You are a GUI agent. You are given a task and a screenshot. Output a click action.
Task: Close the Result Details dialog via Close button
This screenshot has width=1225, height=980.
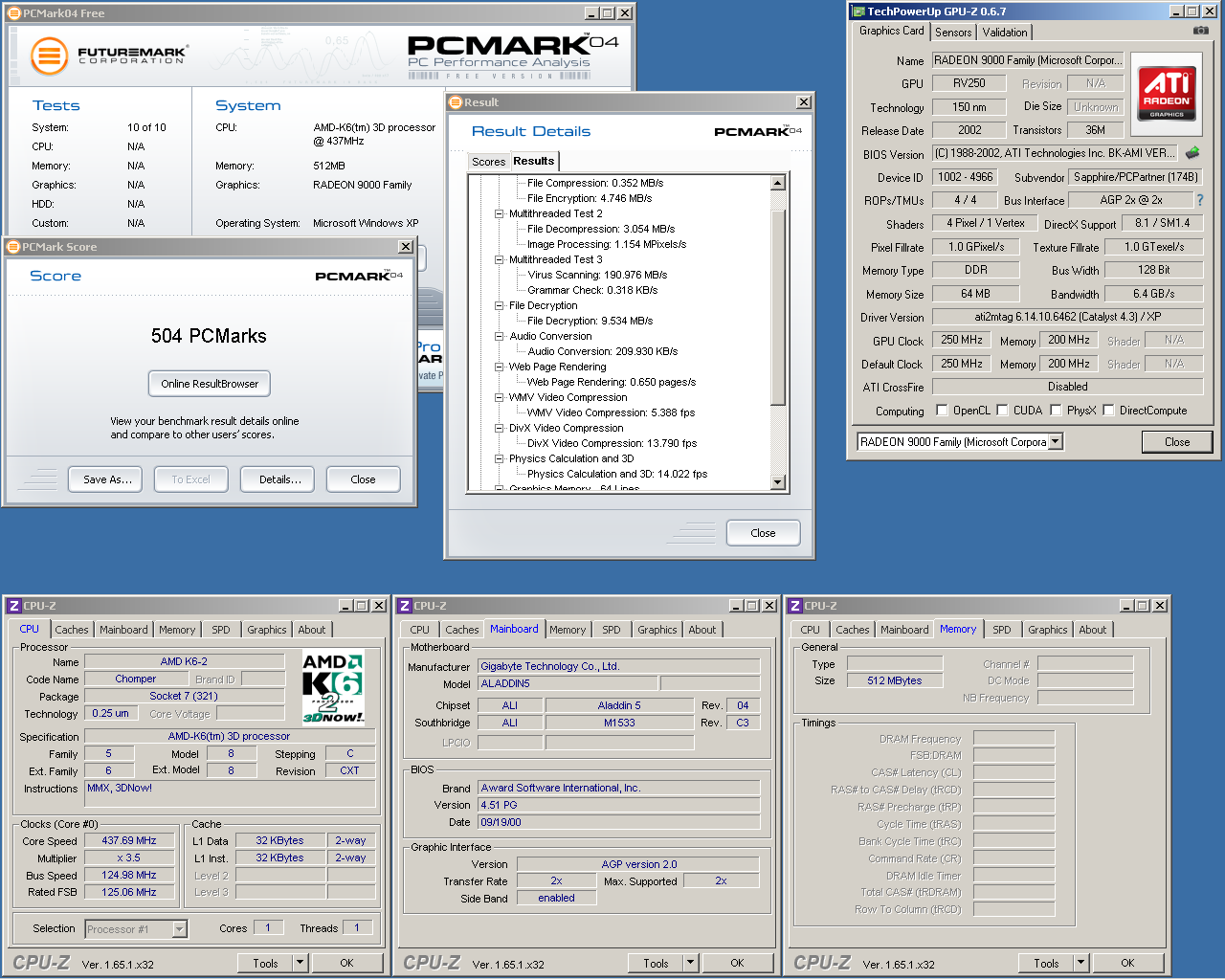point(763,533)
